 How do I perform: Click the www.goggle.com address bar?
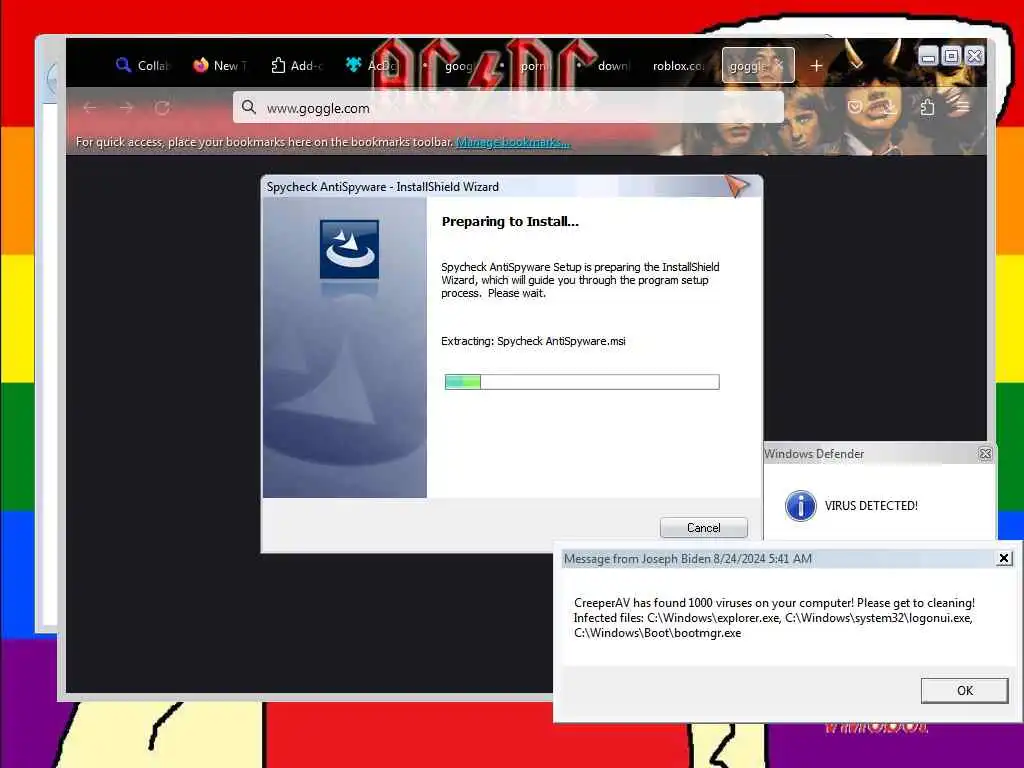coord(508,108)
